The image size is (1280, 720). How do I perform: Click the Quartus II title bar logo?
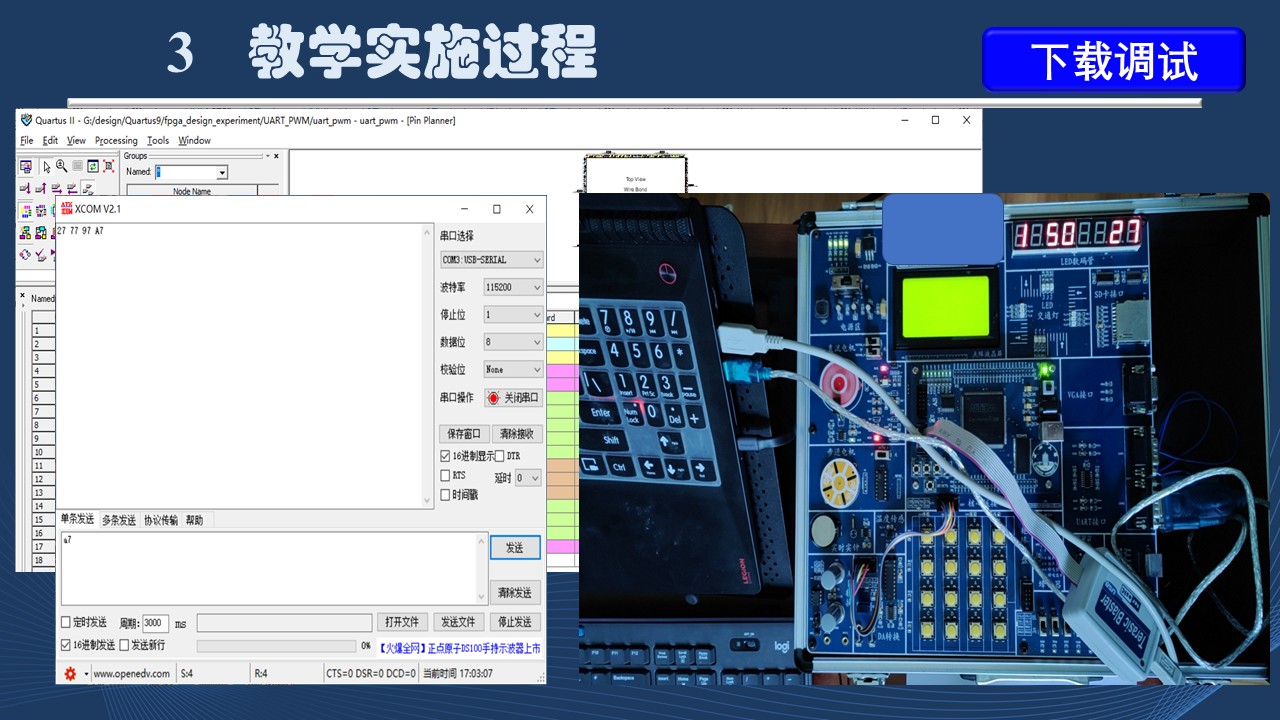coord(26,120)
